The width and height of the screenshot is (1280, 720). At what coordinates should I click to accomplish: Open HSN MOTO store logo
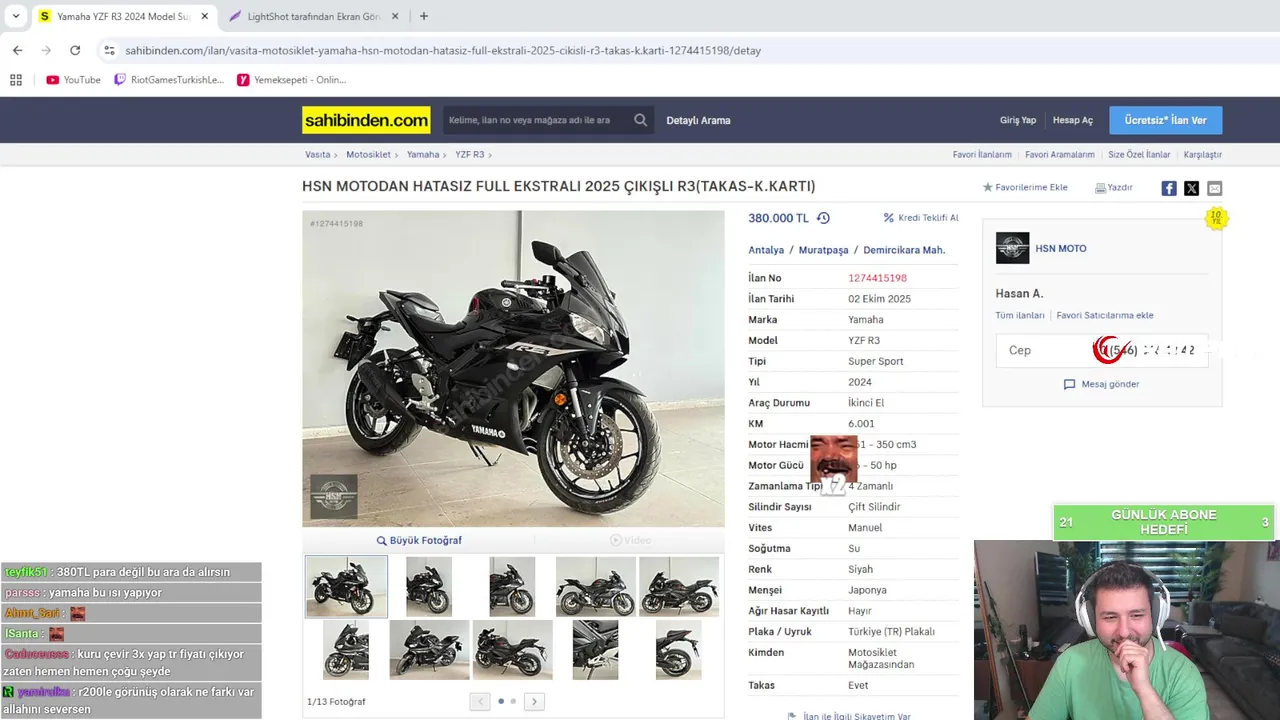coord(1012,248)
